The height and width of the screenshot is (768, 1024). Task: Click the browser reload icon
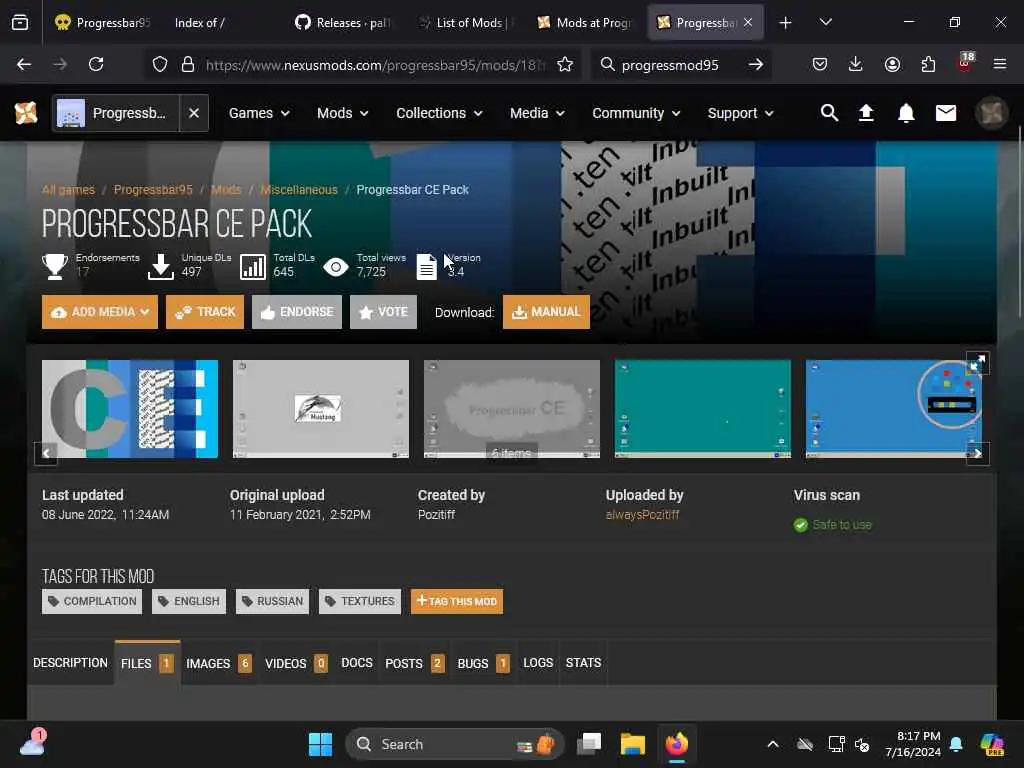[96, 64]
